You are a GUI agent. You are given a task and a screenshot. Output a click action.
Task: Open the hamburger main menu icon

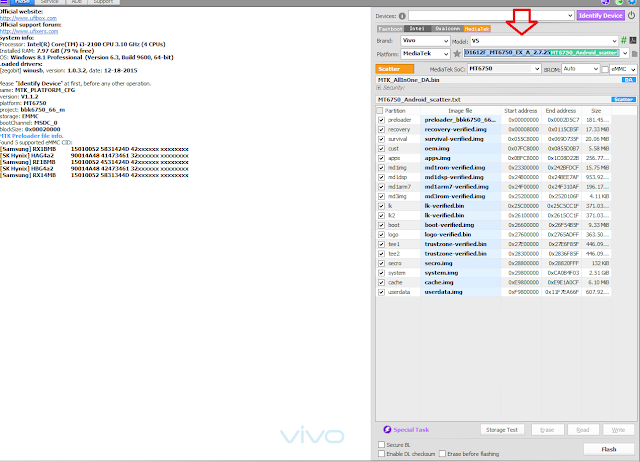[4, 2]
